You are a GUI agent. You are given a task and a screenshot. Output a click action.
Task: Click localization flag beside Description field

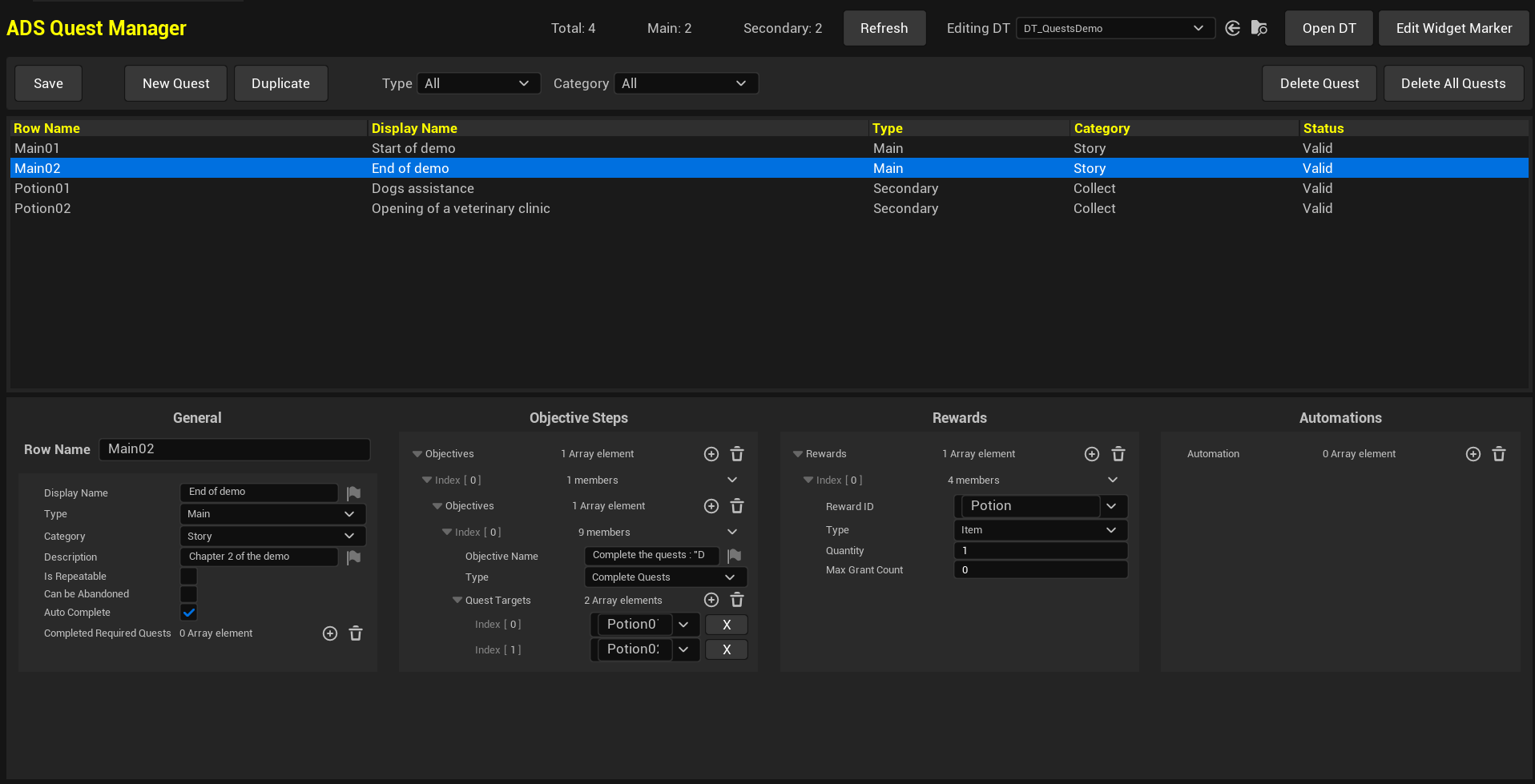coord(354,557)
